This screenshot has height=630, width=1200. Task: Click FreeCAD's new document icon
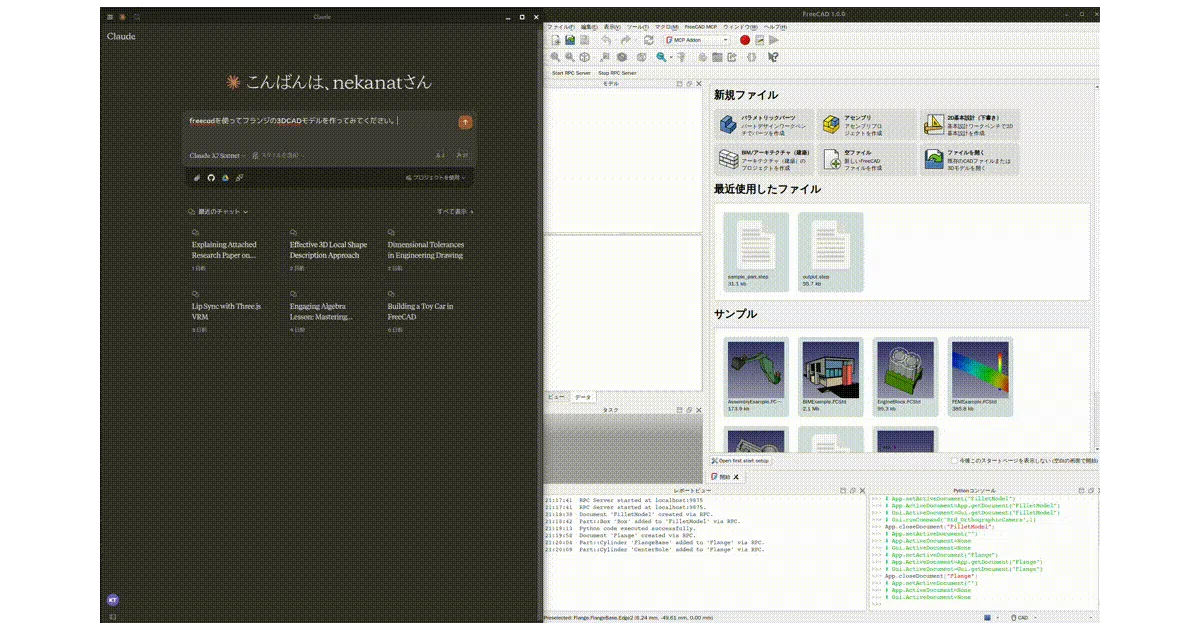pos(556,40)
